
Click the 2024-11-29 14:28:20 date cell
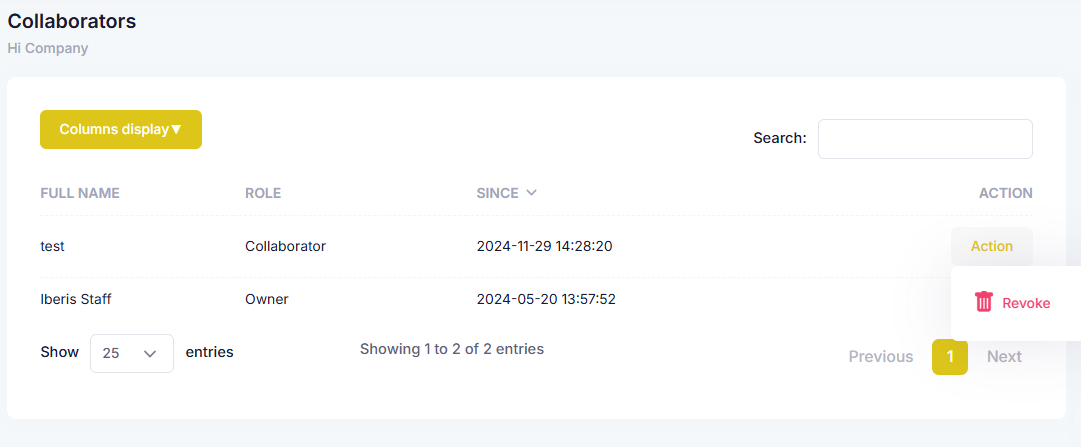click(545, 246)
